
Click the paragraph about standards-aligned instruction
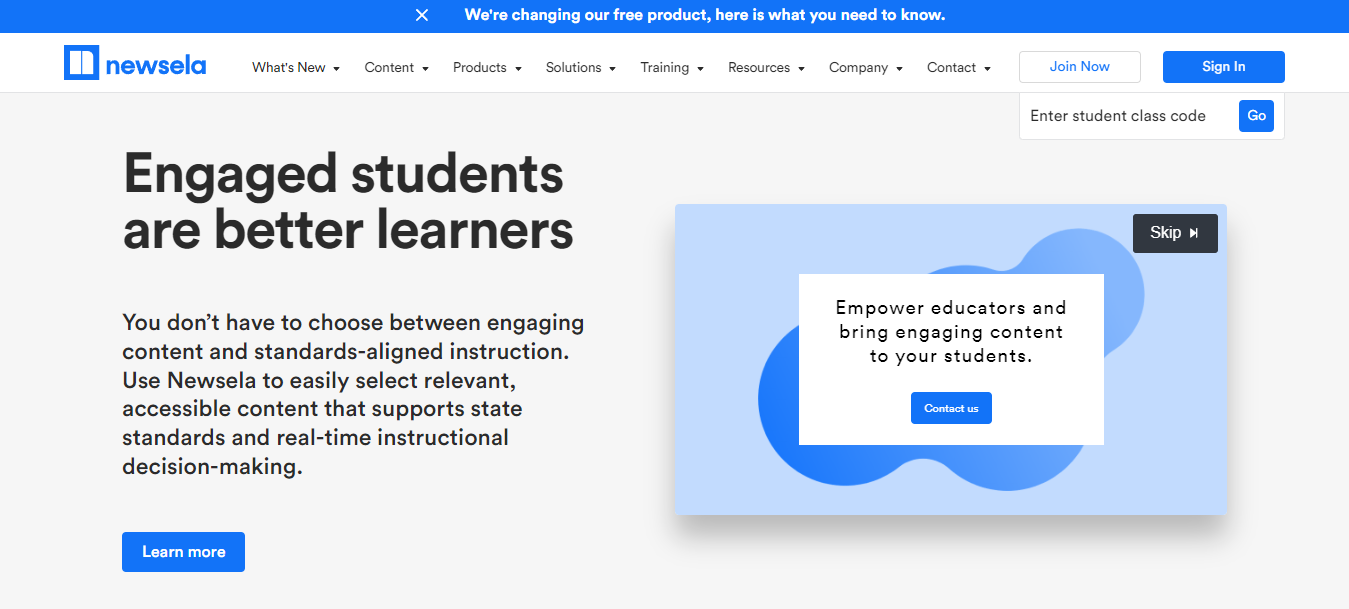(x=353, y=395)
